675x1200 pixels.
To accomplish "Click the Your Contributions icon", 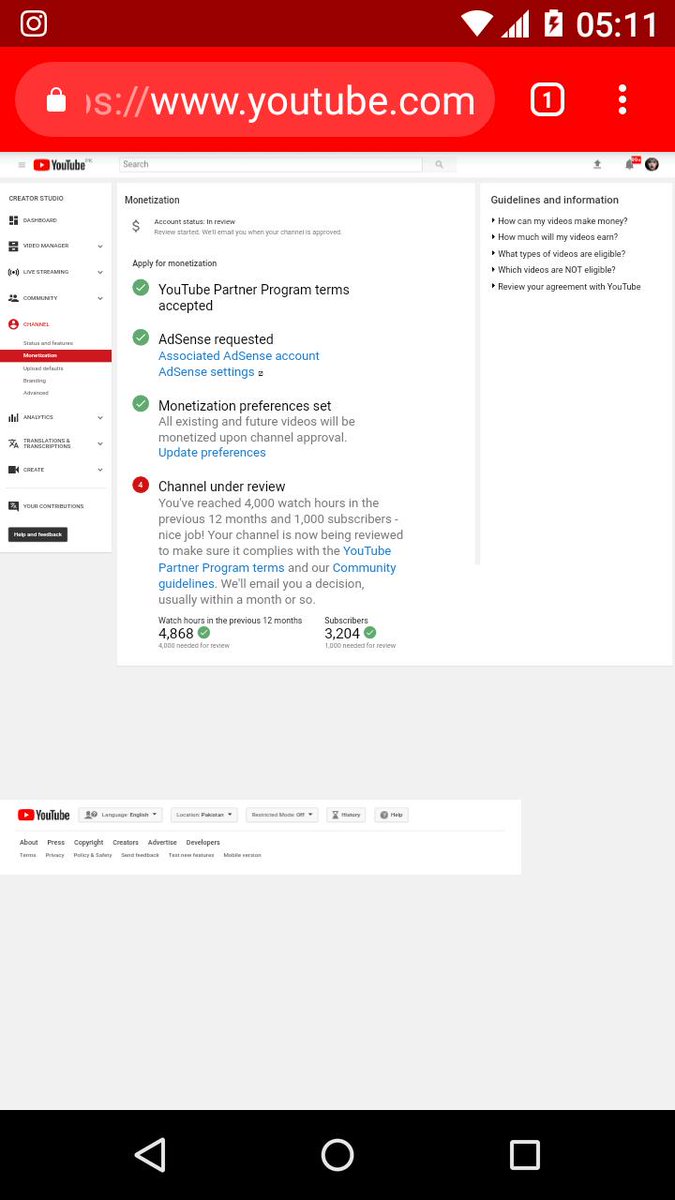I will pyautogui.click(x=14, y=506).
